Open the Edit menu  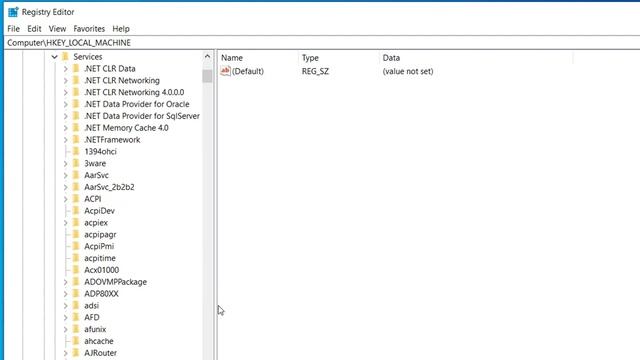point(34,29)
